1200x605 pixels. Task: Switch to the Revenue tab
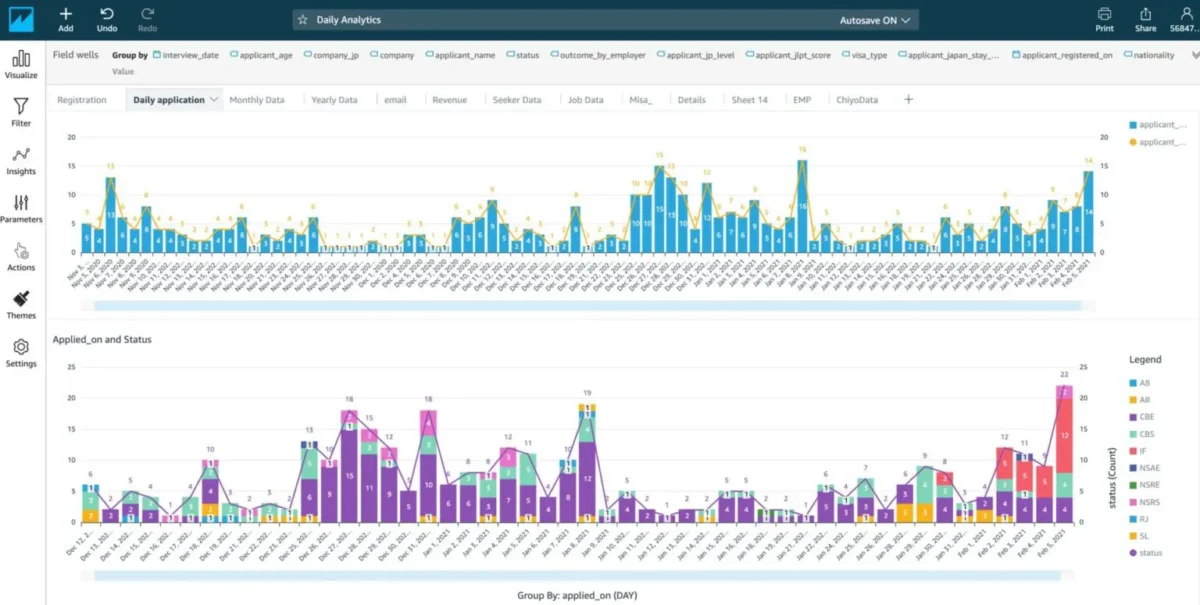click(449, 100)
